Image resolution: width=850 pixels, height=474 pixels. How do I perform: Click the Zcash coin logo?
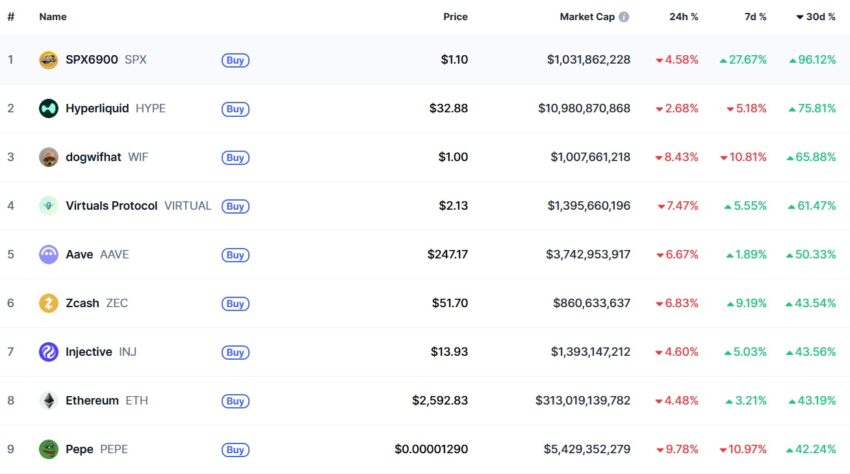pyautogui.click(x=48, y=303)
